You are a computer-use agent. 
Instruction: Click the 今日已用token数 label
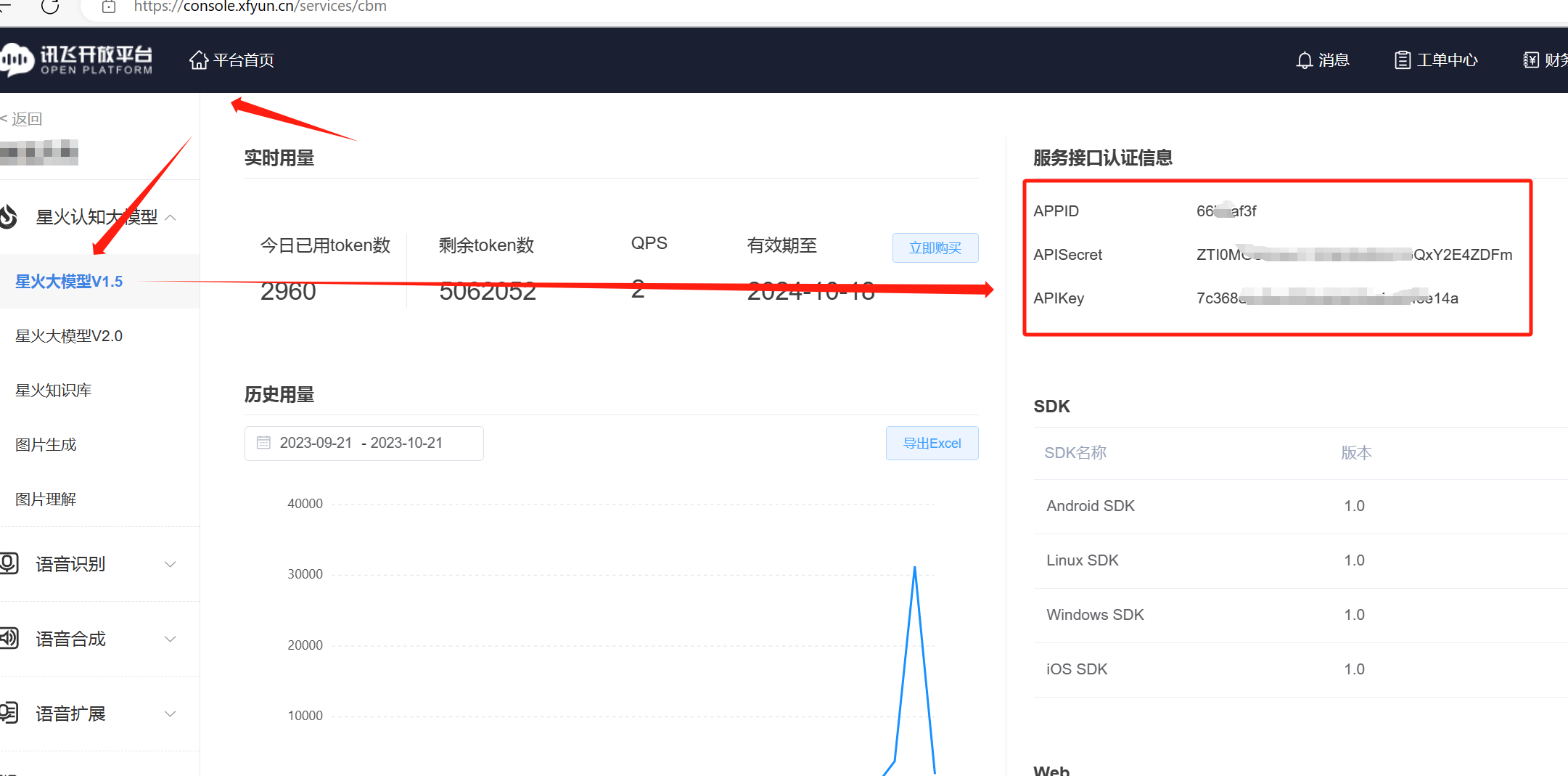coord(326,245)
